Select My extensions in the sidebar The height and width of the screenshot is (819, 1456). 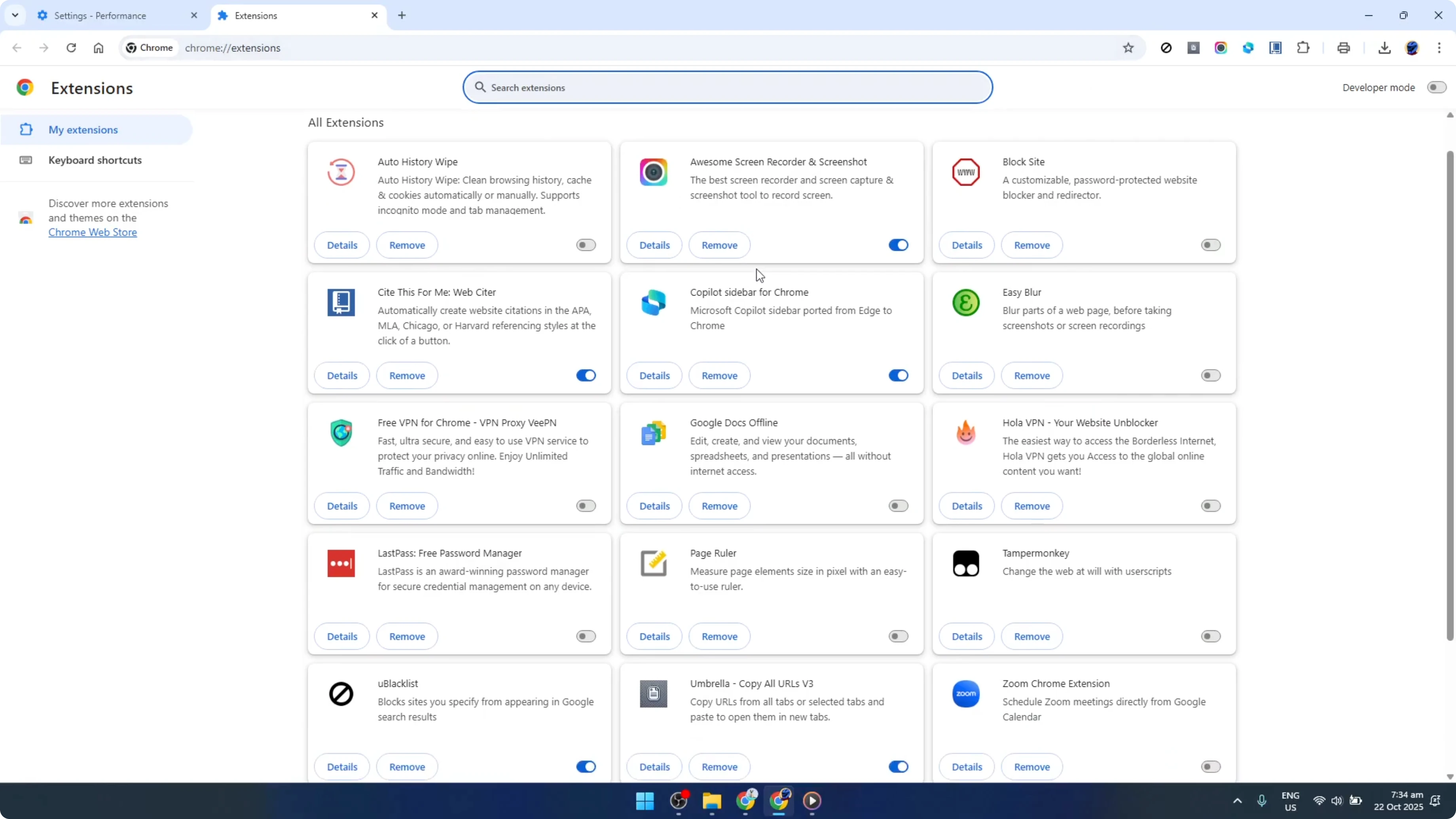click(96, 130)
